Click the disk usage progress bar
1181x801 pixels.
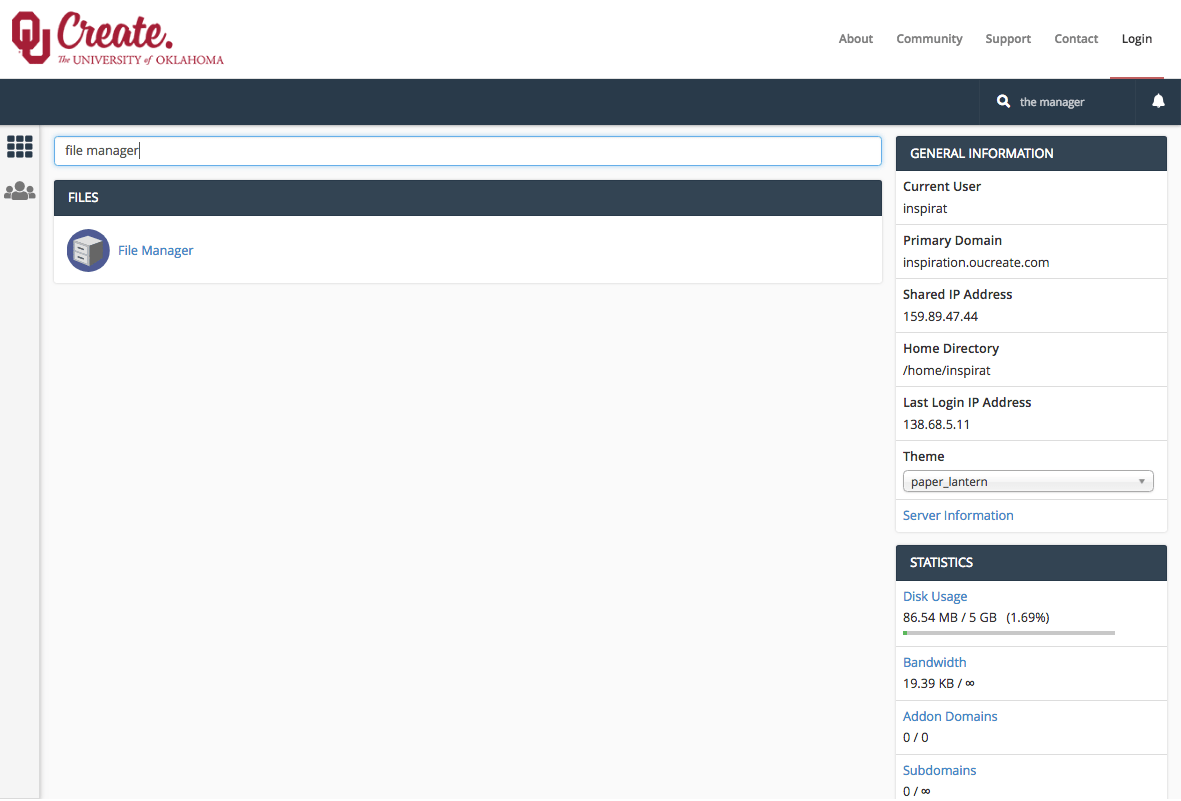point(1008,632)
